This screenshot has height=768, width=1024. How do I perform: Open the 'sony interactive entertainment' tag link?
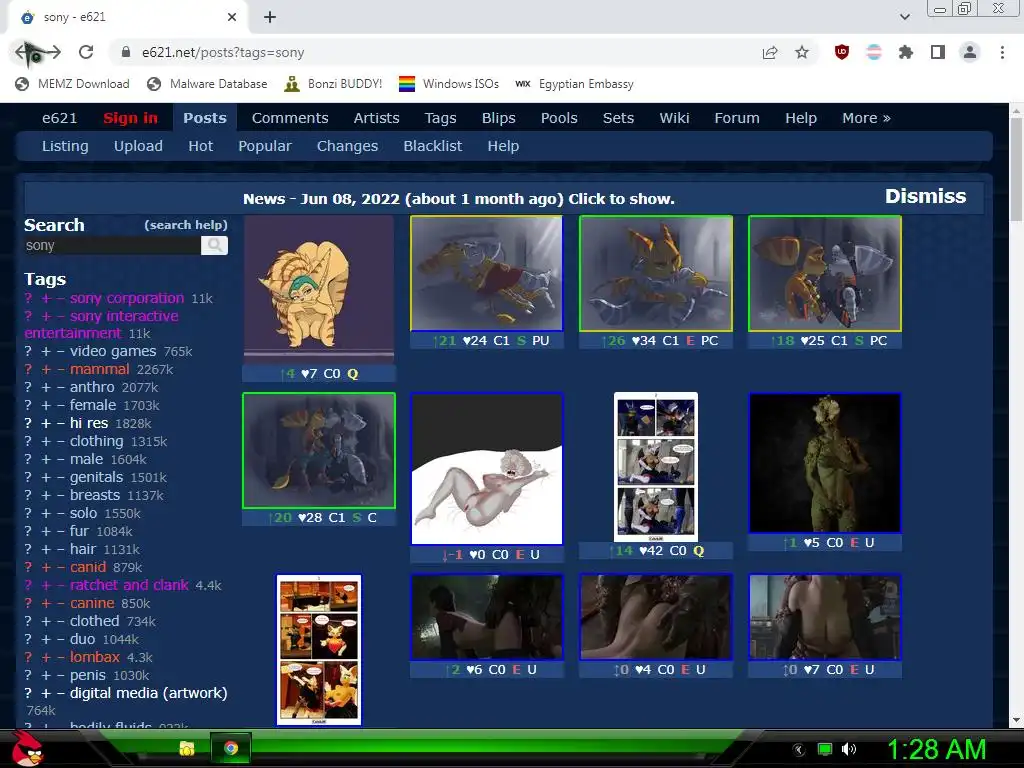click(101, 325)
